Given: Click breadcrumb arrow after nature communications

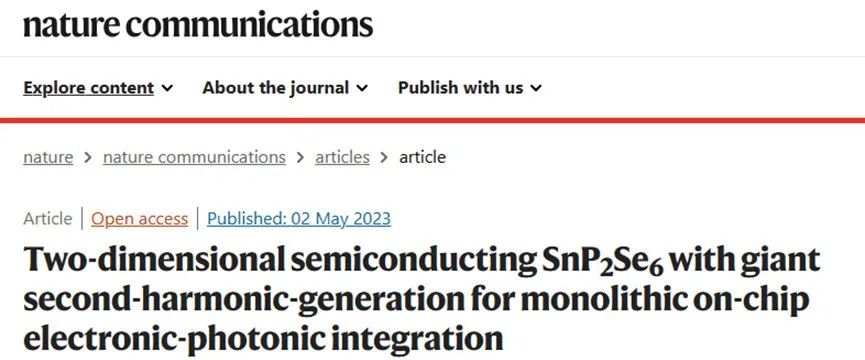Looking at the screenshot, I should coord(300,158).
